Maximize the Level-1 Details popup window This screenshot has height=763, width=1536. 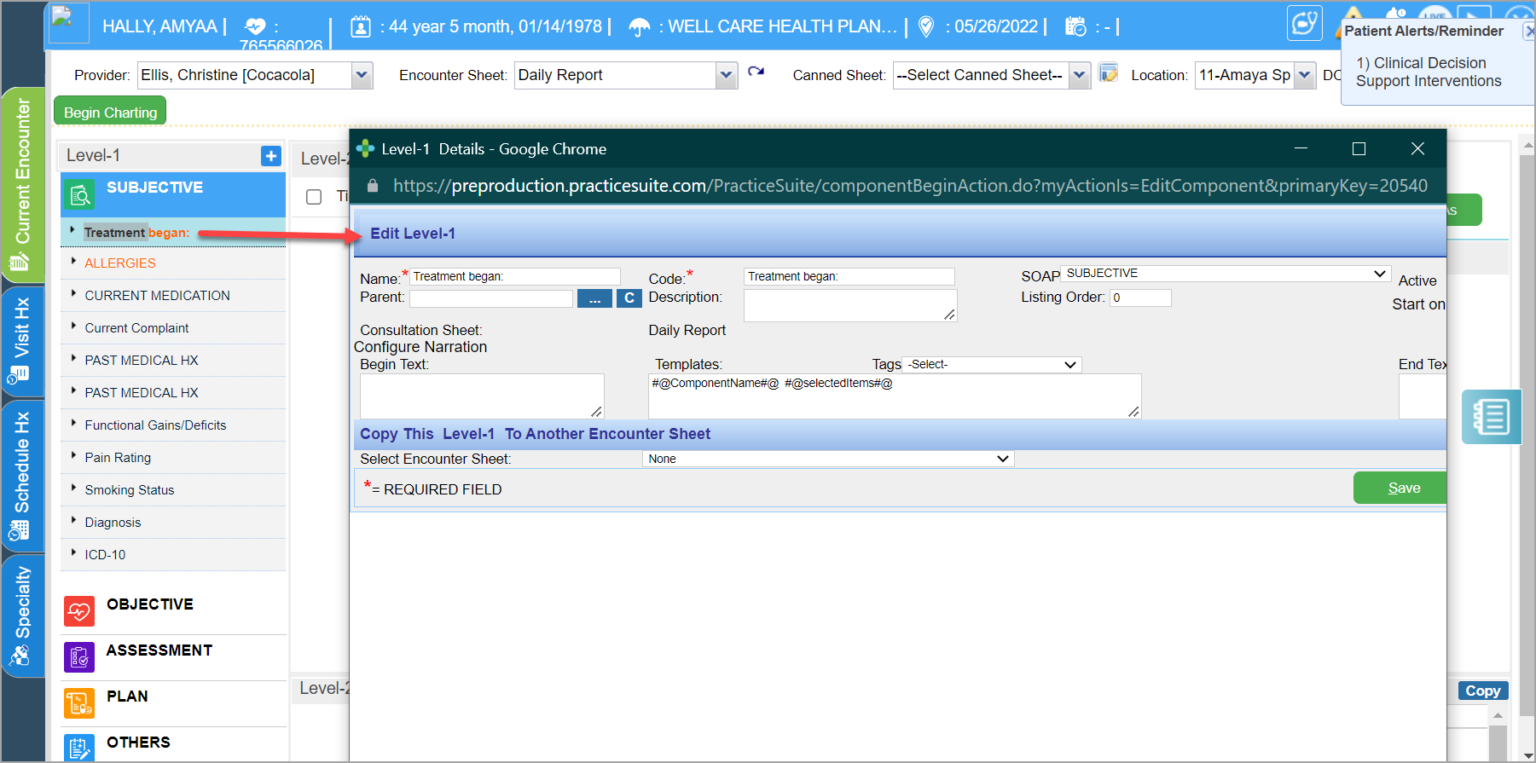1358,149
